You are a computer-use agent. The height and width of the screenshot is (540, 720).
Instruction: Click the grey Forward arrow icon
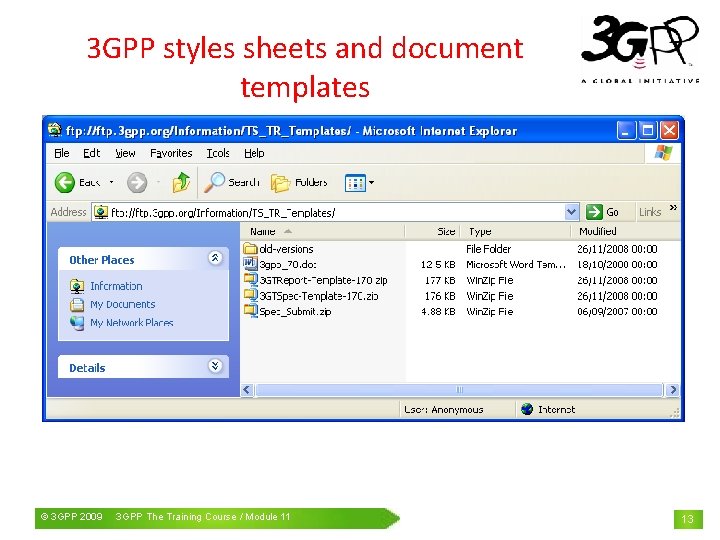click(137, 182)
